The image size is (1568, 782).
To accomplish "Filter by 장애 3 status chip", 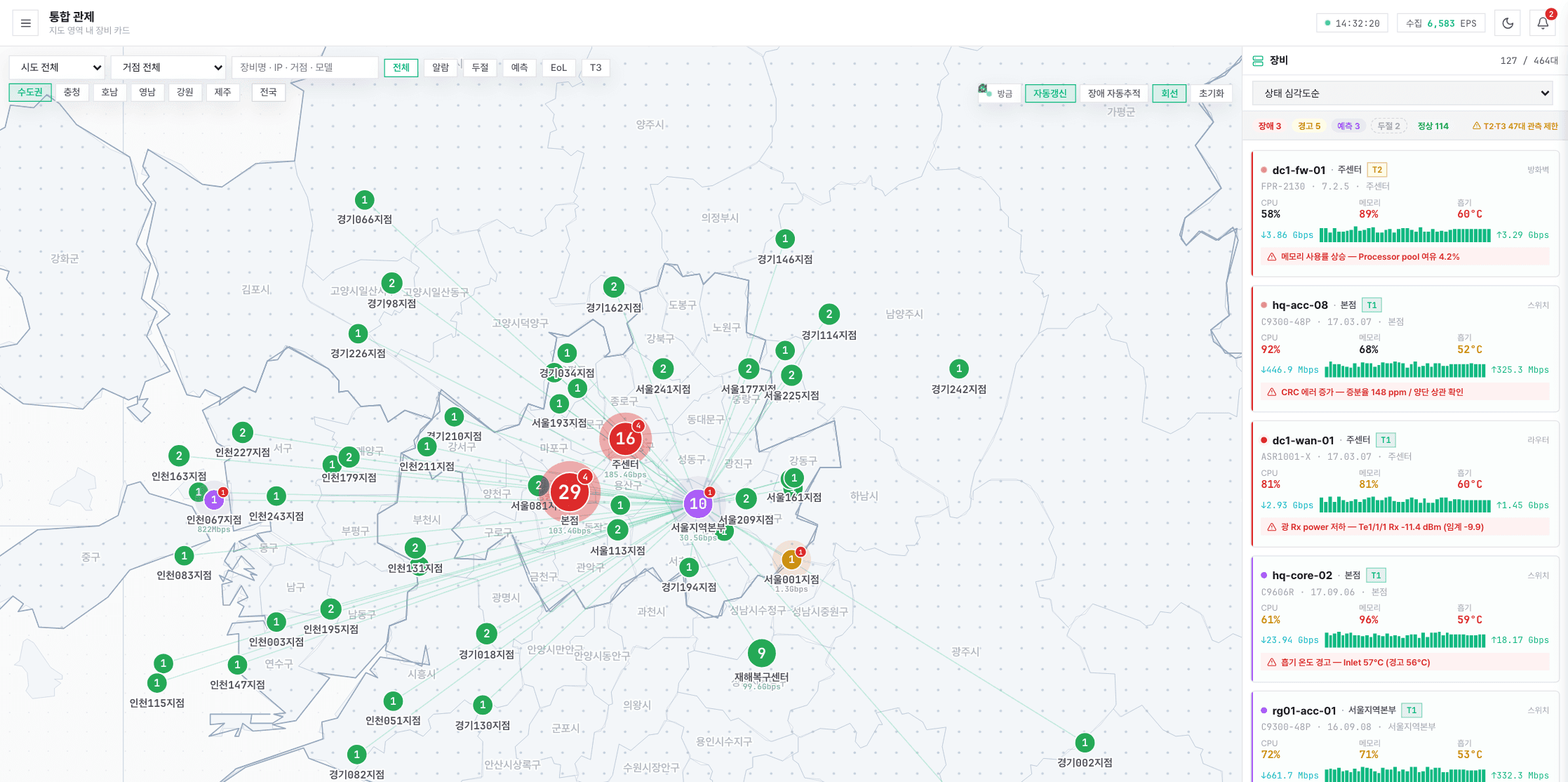I will (x=1270, y=126).
